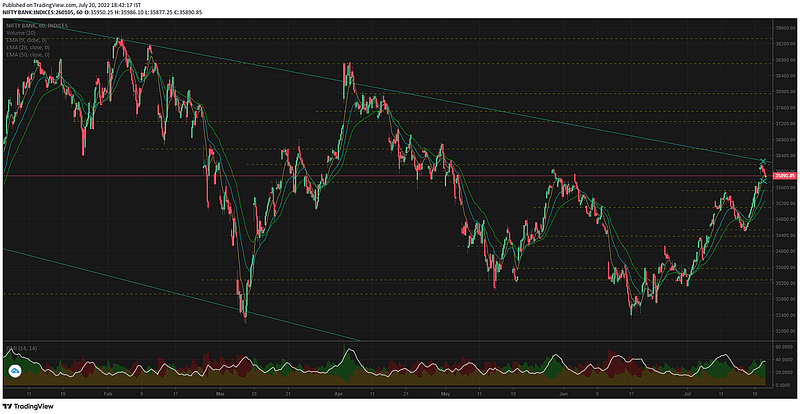
Task: Click the 35200.00 price axis label
Action: point(785,204)
